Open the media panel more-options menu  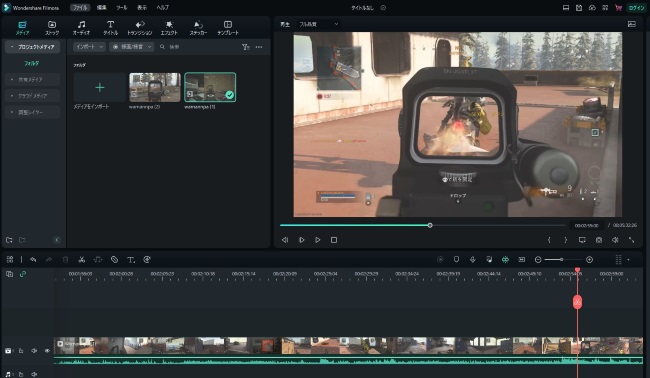pyautogui.click(x=259, y=47)
